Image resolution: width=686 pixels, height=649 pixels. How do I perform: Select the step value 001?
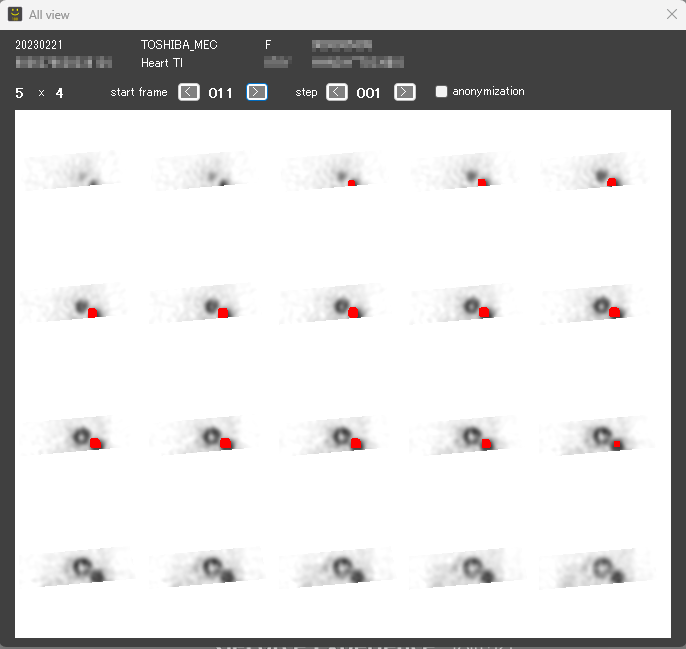[369, 93]
